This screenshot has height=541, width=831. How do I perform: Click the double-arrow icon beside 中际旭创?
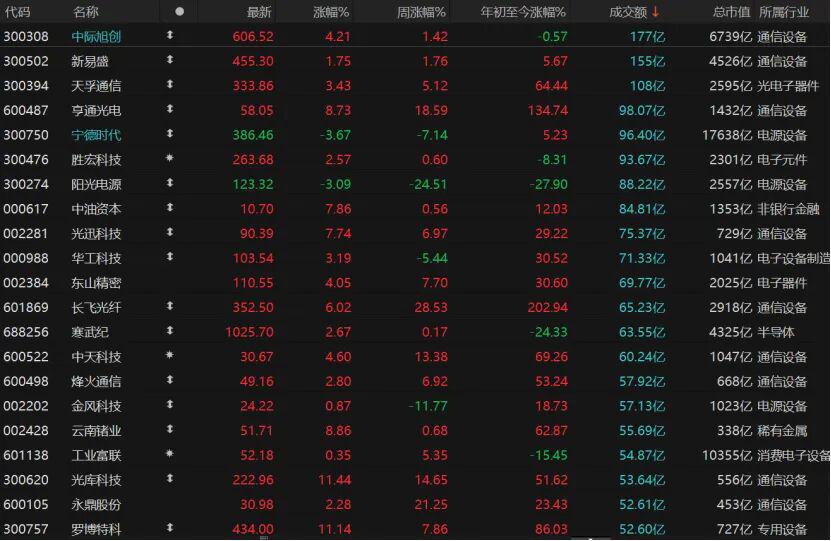point(170,36)
